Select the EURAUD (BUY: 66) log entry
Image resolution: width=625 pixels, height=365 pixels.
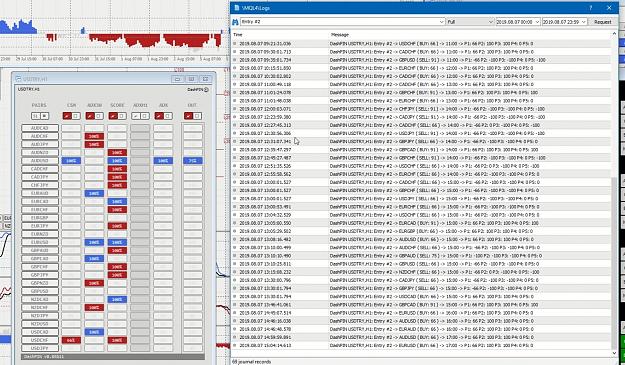coord(421,329)
